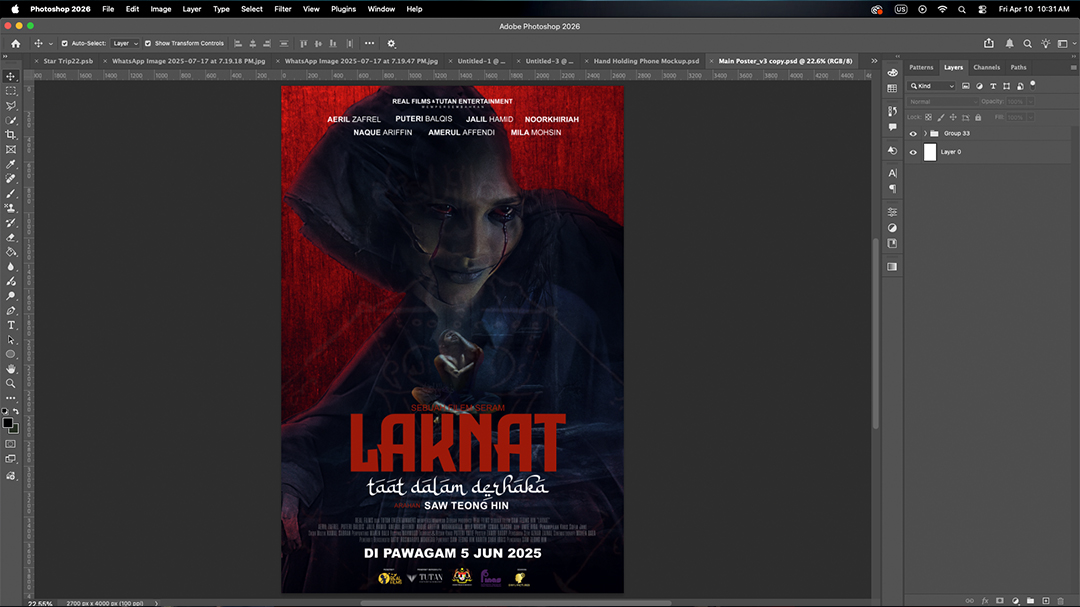Viewport: 1080px width, 607px height.
Task: Click Align left edges icon
Action: coord(238,43)
